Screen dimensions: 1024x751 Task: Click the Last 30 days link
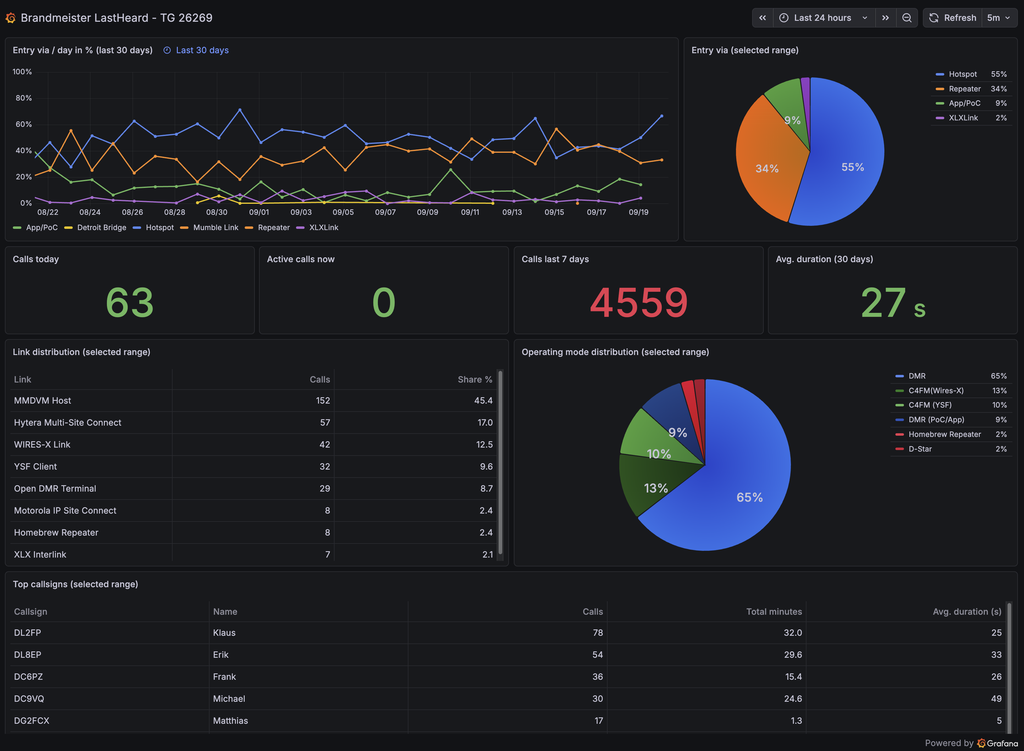(x=202, y=50)
